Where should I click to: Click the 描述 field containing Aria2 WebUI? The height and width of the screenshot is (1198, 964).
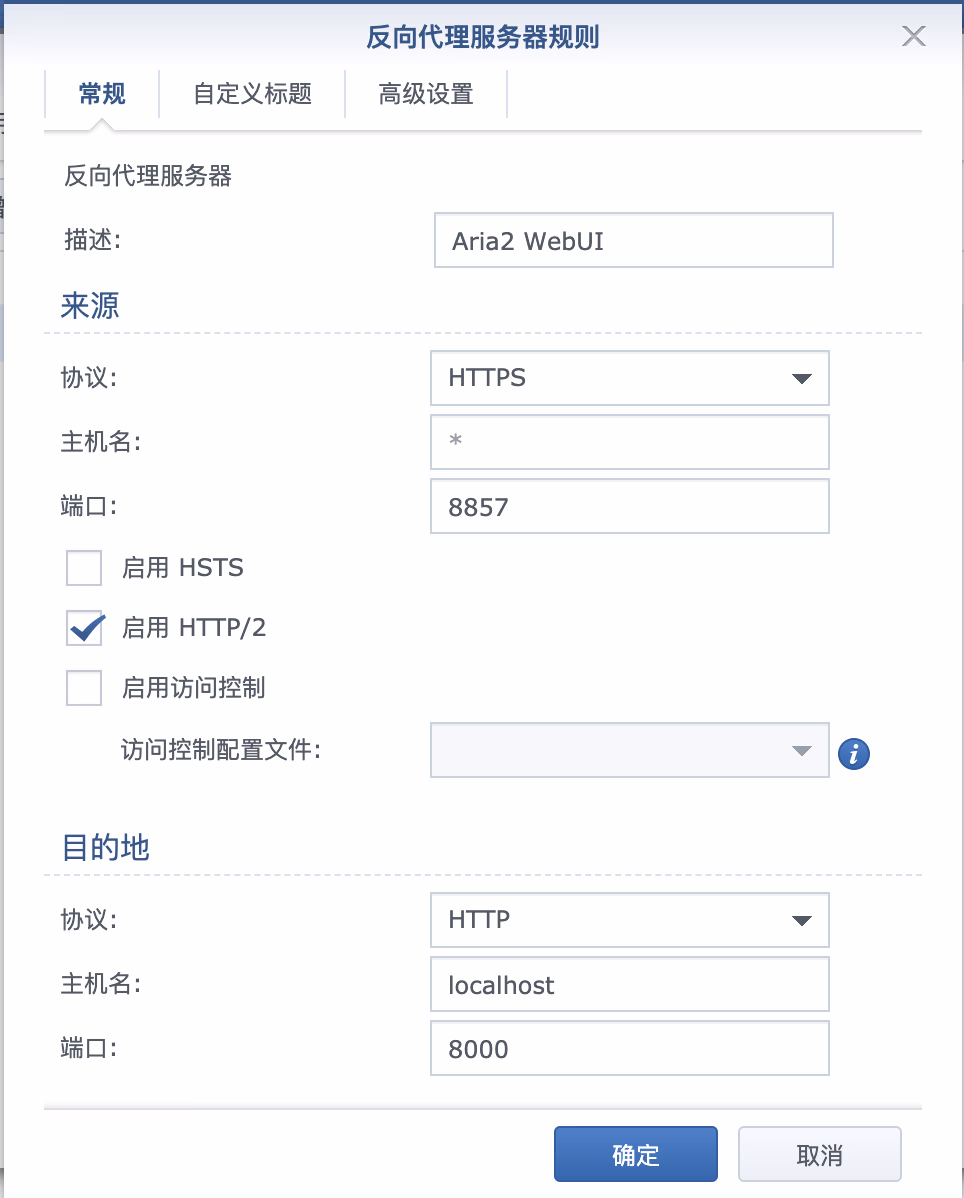633,240
